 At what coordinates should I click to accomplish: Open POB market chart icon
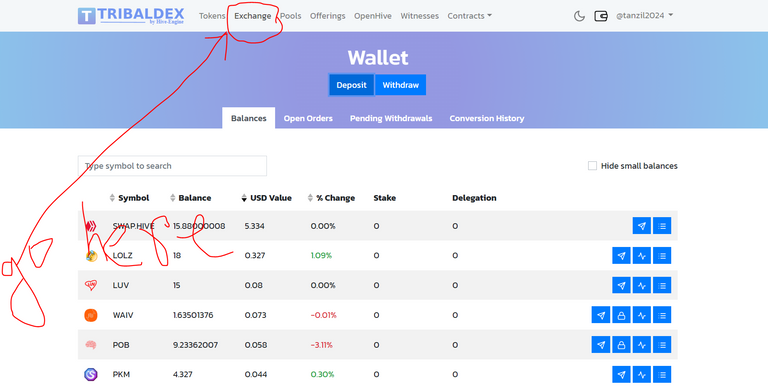pyautogui.click(x=642, y=345)
